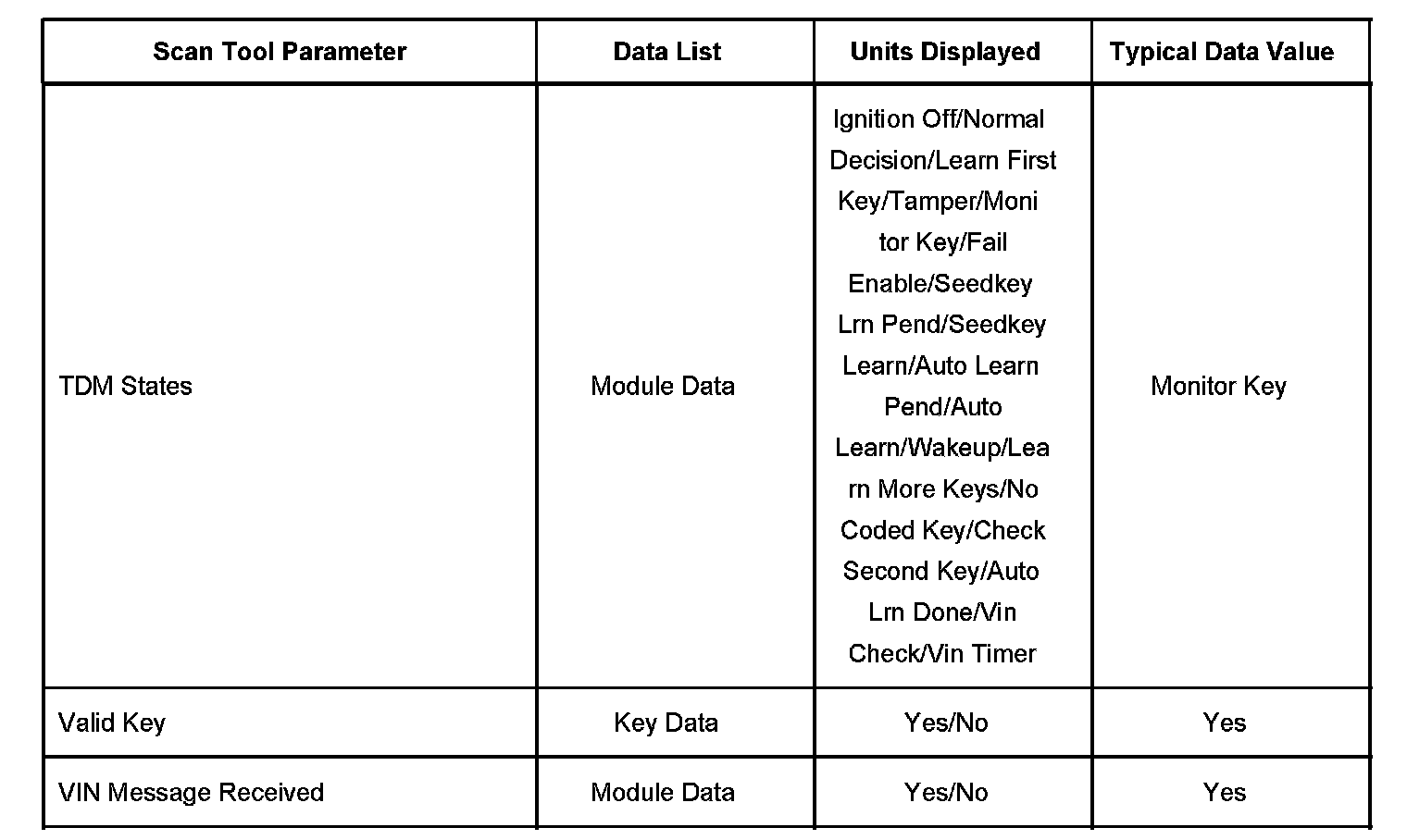Click the Scan Tool Parameter column header

[280, 52]
